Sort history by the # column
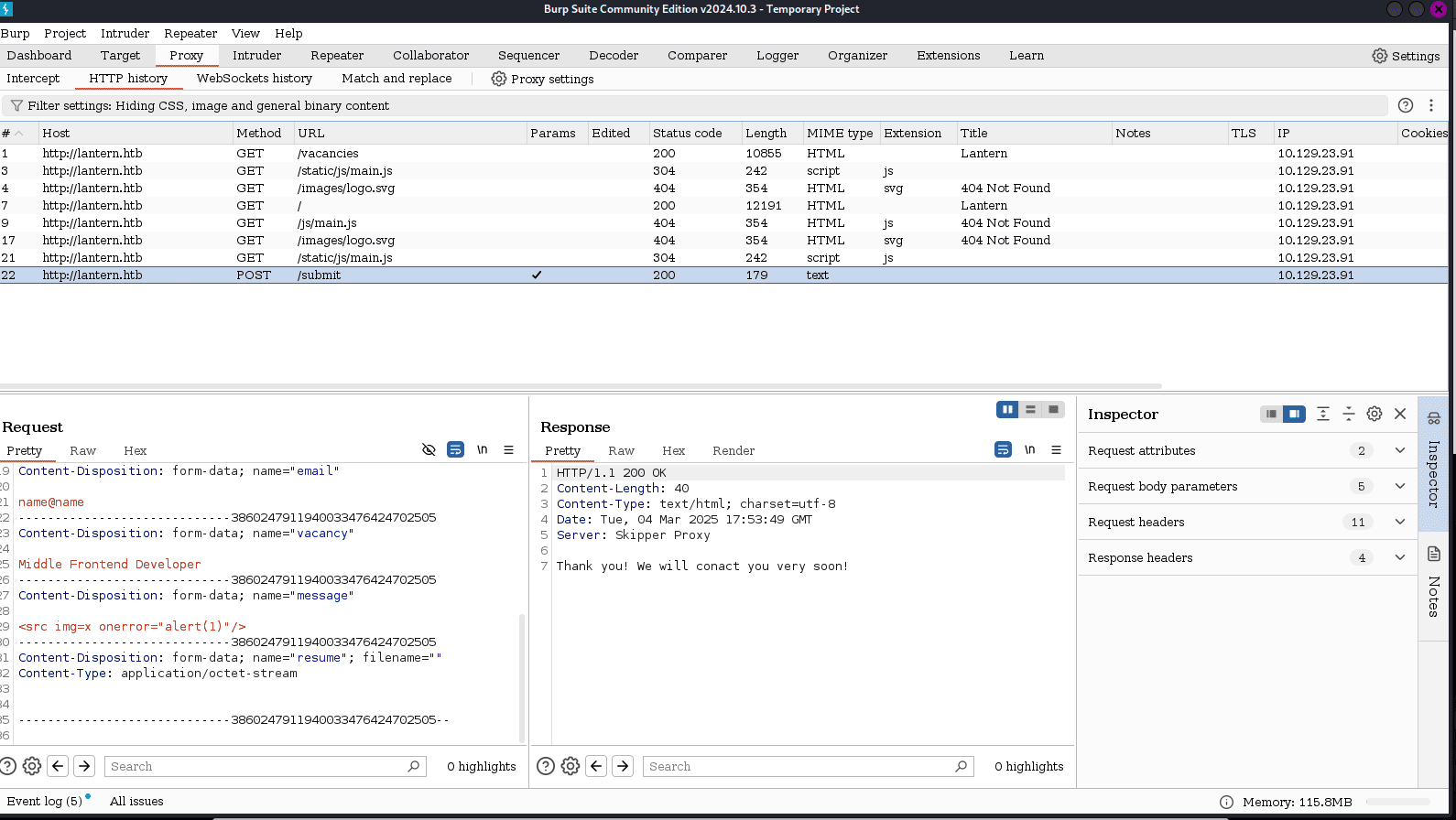1456x820 pixels. [x=18, y=133]
